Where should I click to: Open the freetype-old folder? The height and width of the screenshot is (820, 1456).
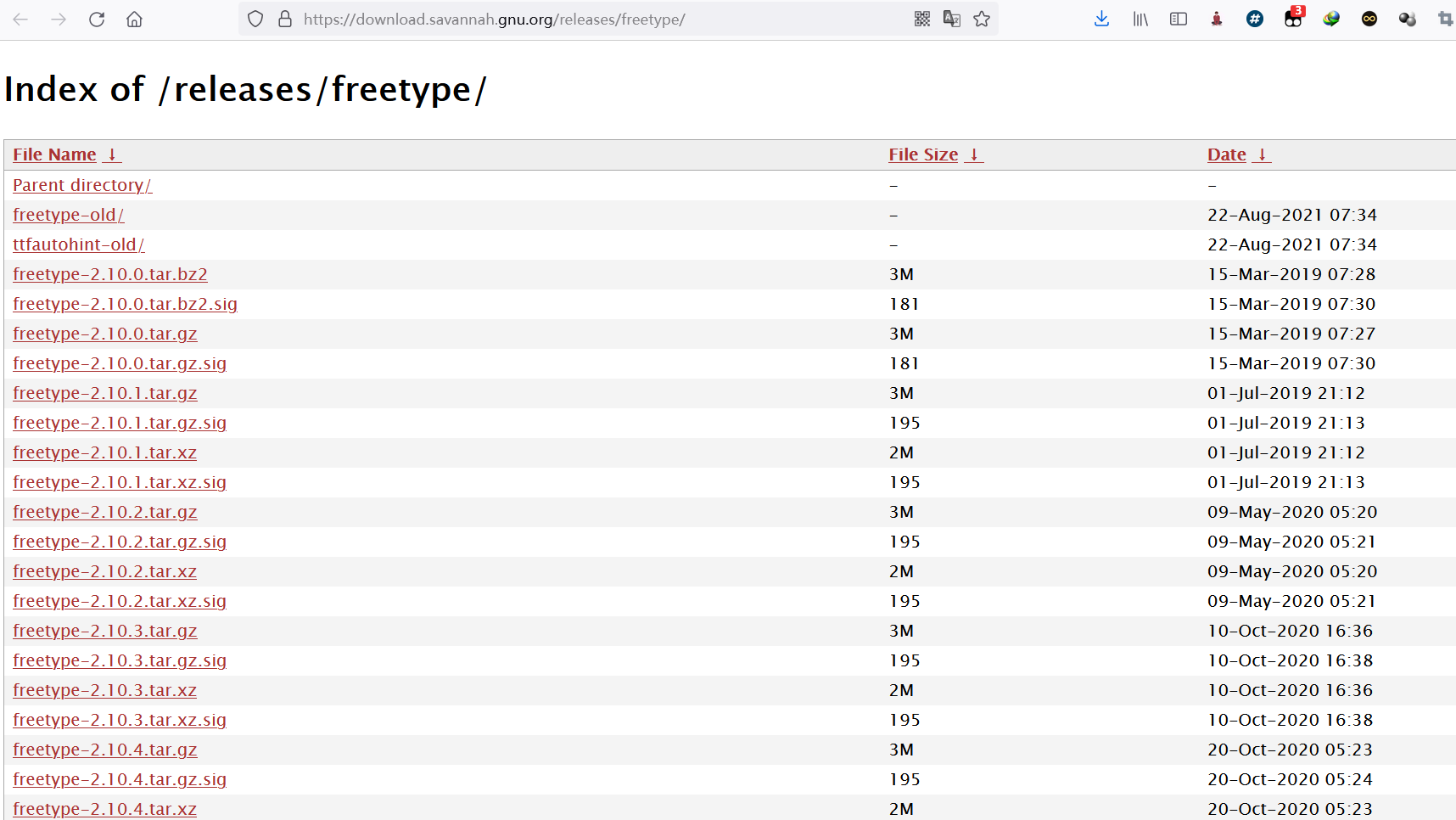[x=69, y=215]
